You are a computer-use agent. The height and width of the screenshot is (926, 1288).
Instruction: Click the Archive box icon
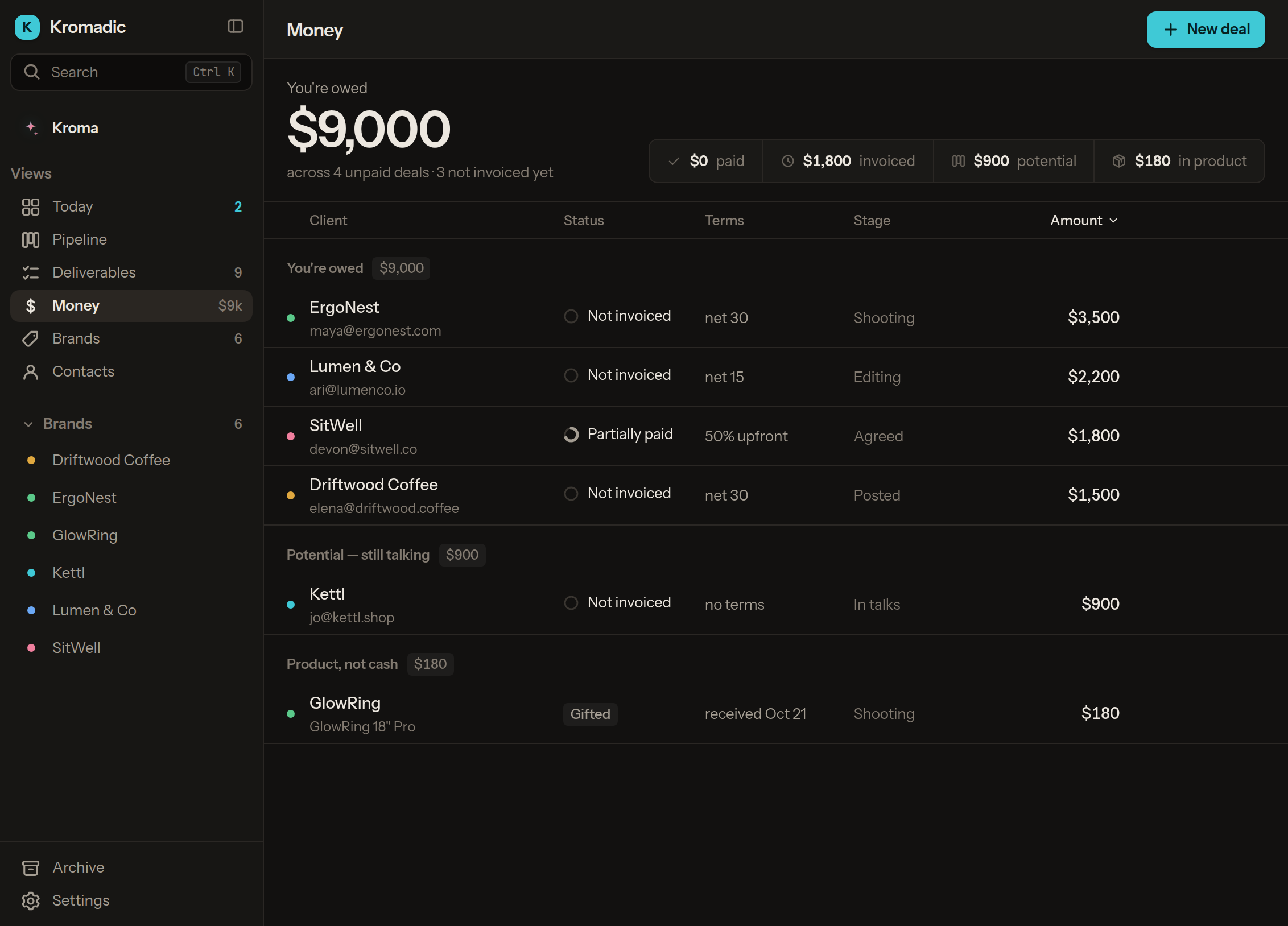point(31,867)
